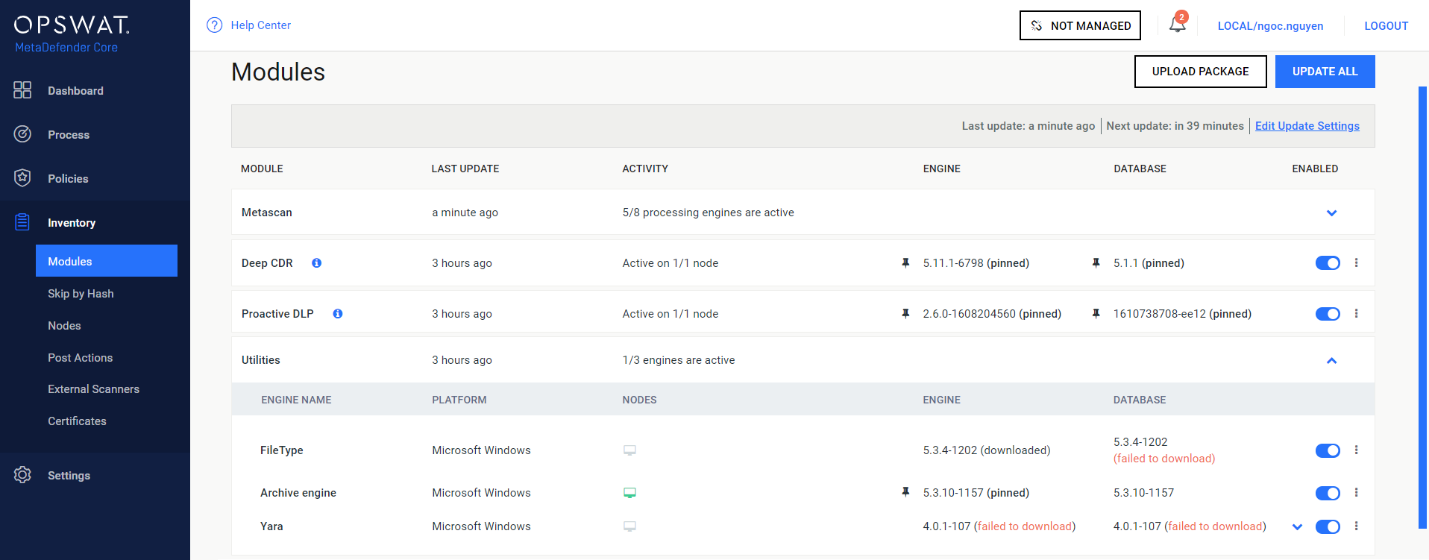Click the Archive engine name
Screen dimensions: 1429x560
tap(298, 492)
